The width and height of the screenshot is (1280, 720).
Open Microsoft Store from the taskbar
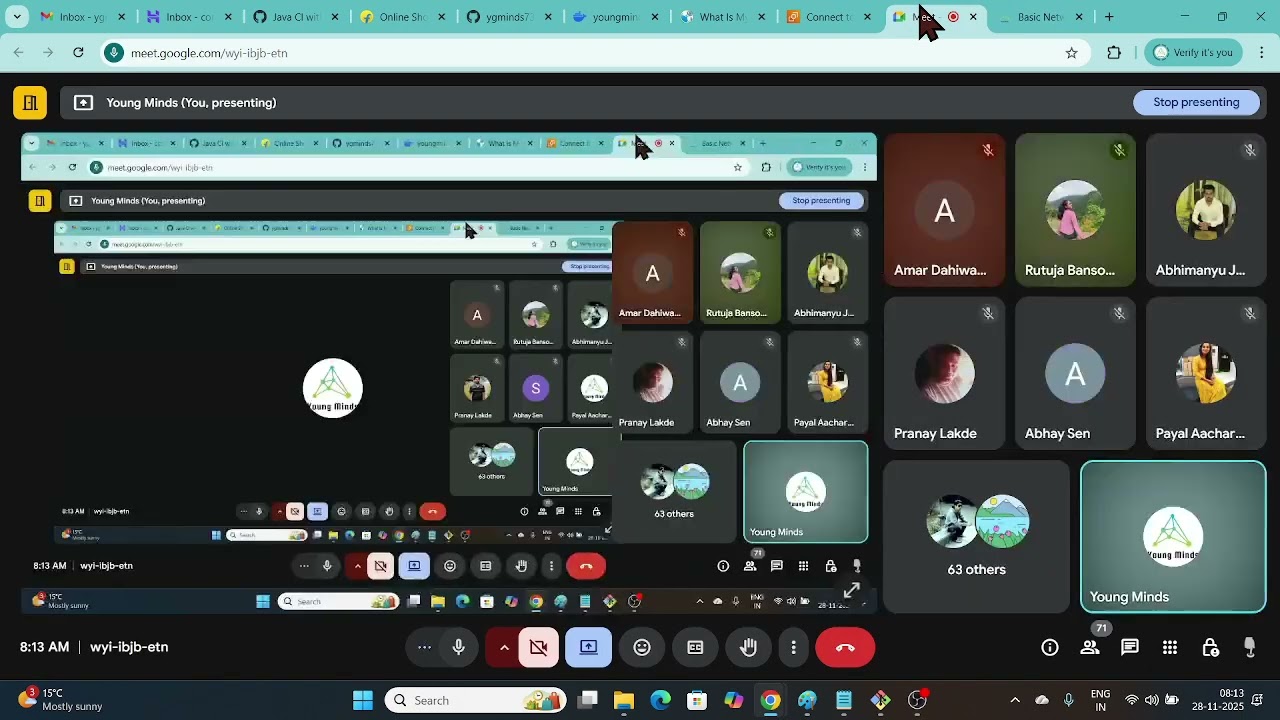(697, 700)
